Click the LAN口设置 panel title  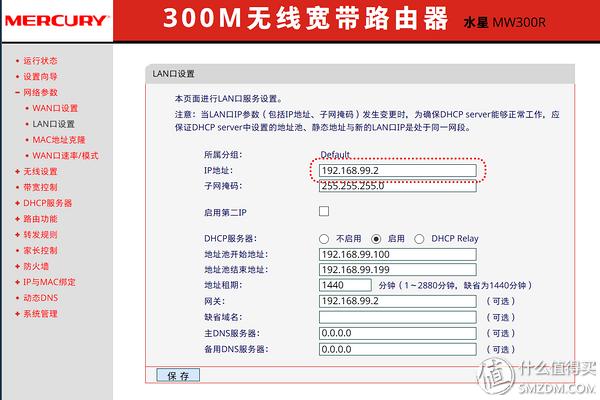coord(173,74)
